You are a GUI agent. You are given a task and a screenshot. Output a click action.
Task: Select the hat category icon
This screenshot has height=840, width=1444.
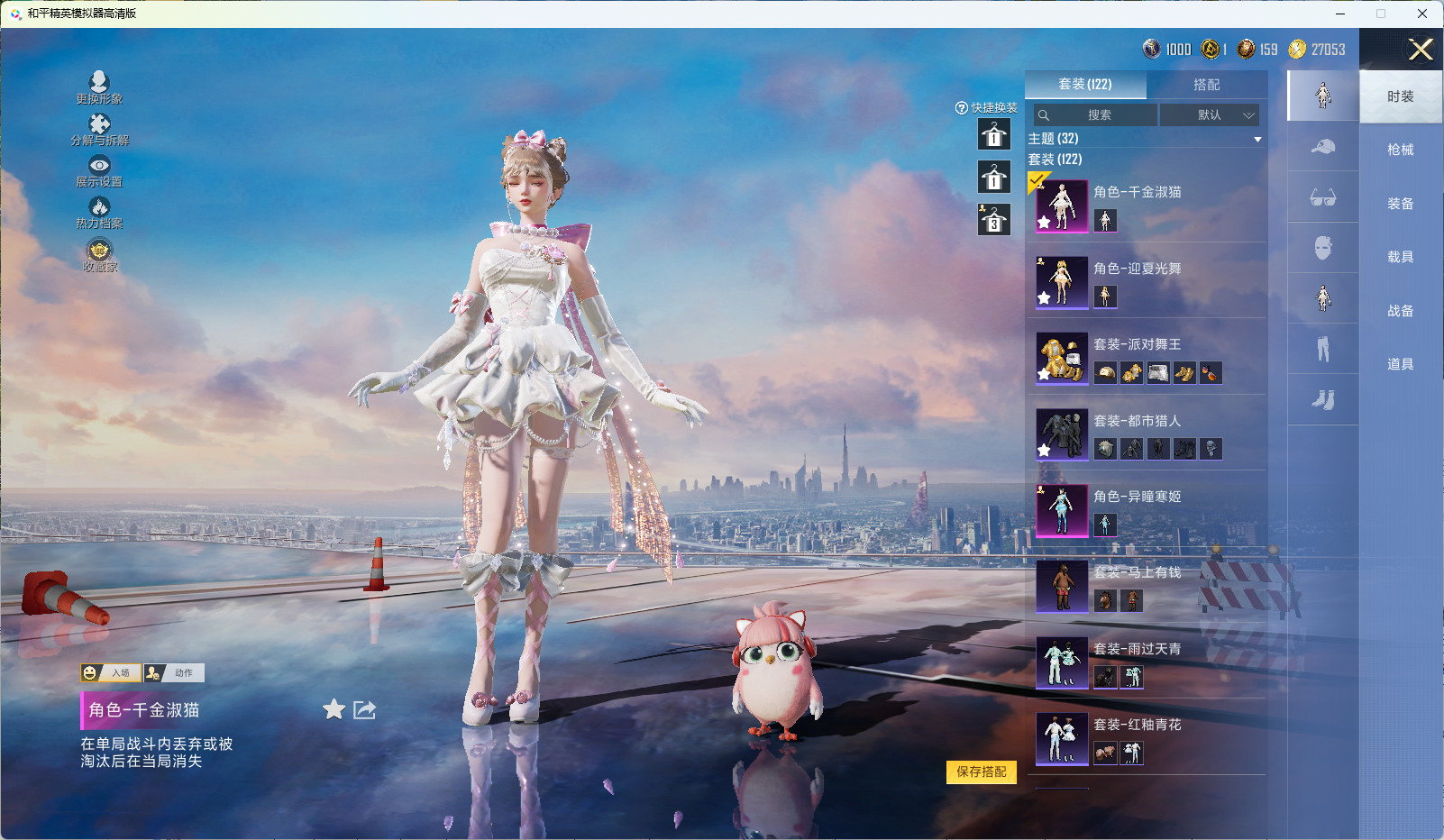click(1322, 147)
